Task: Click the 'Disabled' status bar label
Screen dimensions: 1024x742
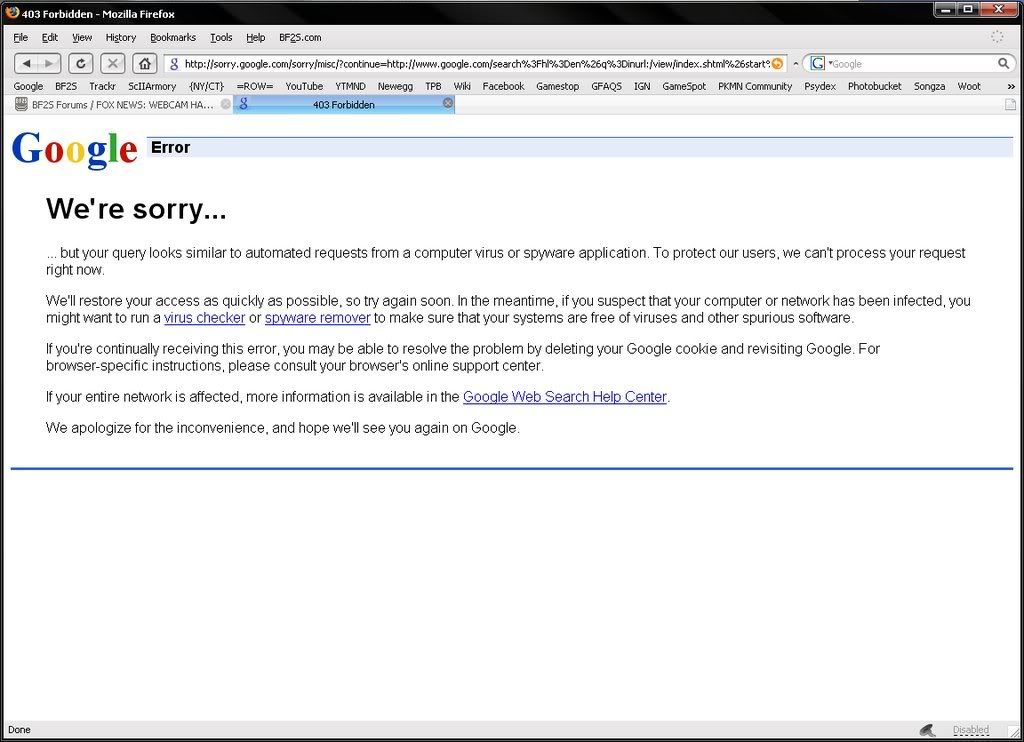Action: [970, 730]
